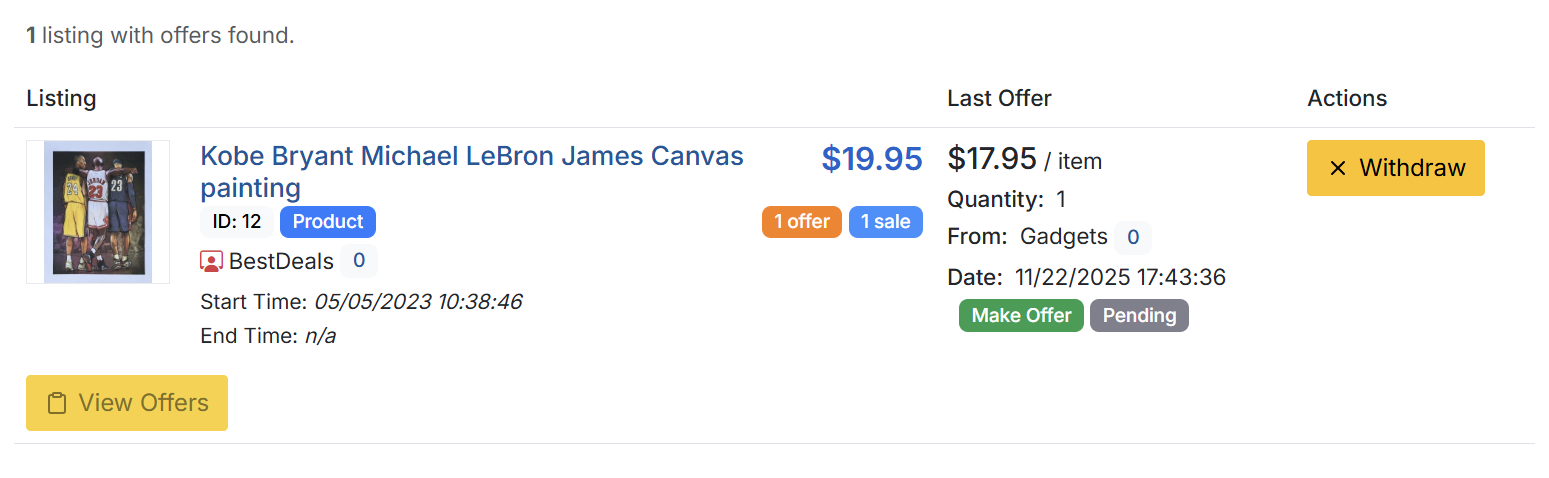The height and width of the screenshot is (478, 1549).
Task: Click the blue Product badge
Action: (327, 222)
